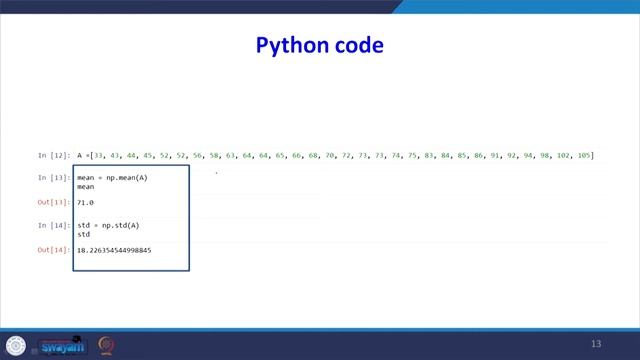Viewport: 640px width, 360px height.
Task: Click the 18.226354544998845 output value
Action: pyautogui.click(x=114, y=250)
